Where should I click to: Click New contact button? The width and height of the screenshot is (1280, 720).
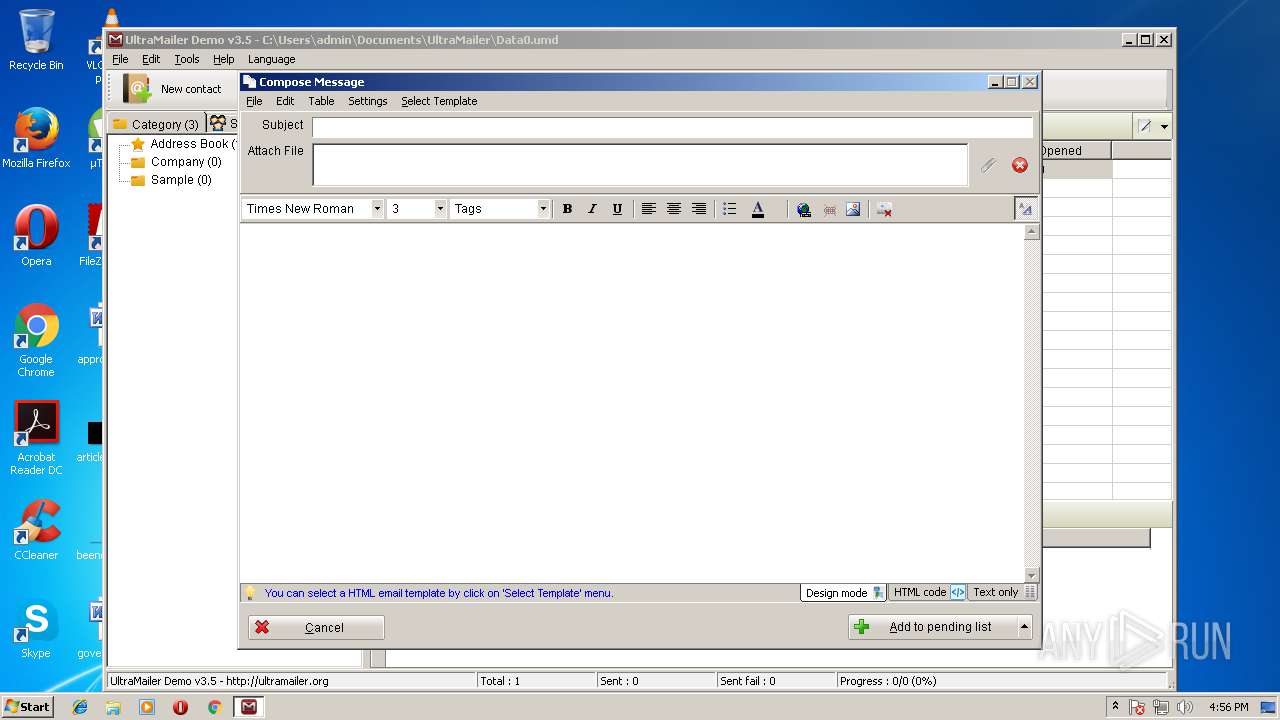pyautogui.click(x=174, y=89)
